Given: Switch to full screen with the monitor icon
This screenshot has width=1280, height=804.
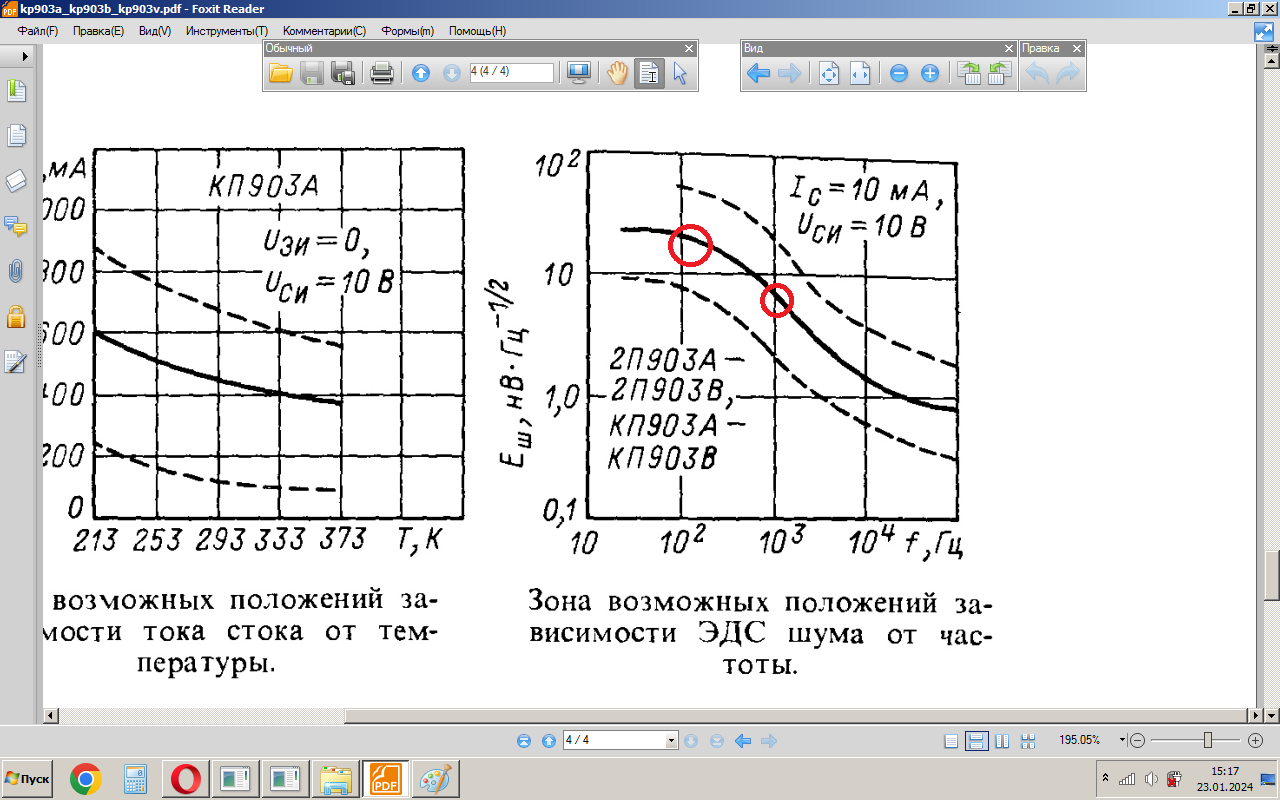Looking at the screenshot, I should point(581,73).
